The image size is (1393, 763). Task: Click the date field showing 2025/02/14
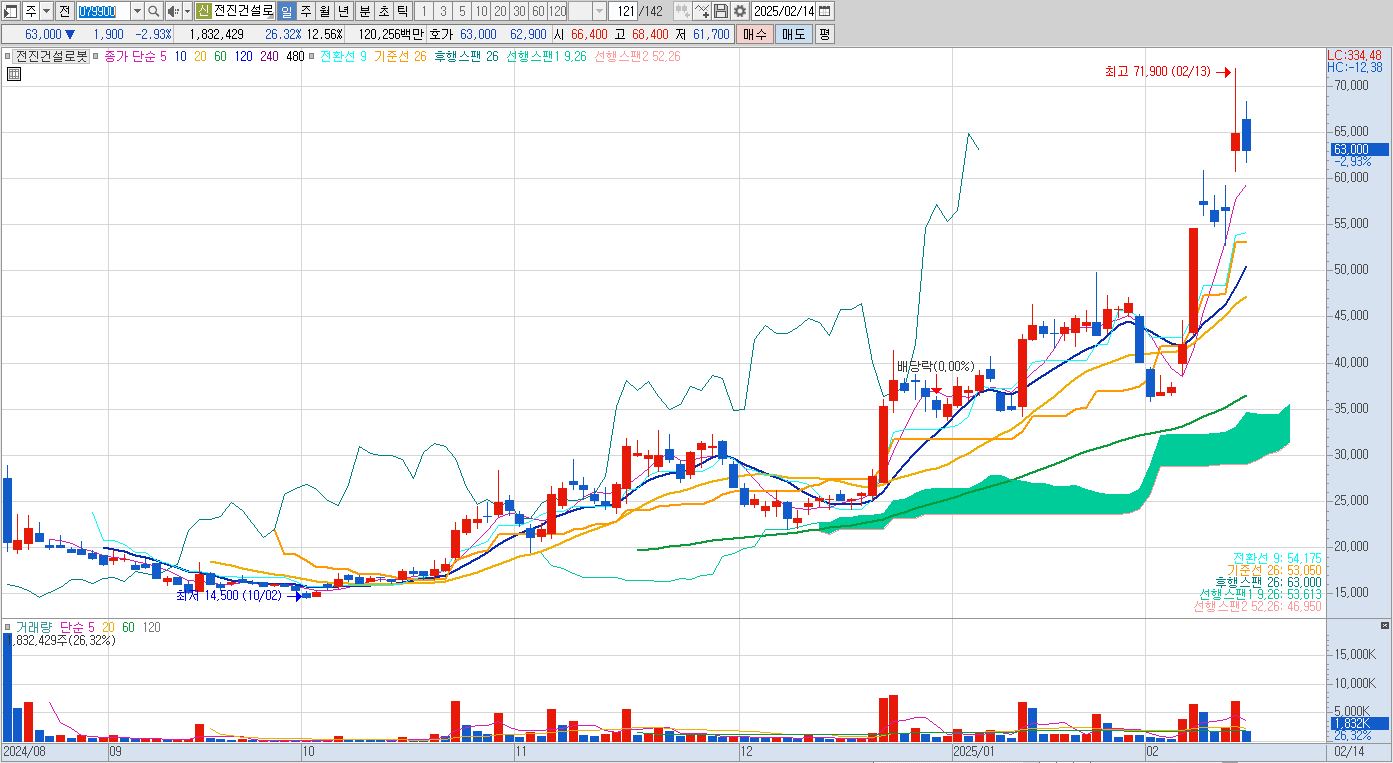pyautogui.click(x=784, y=11)
